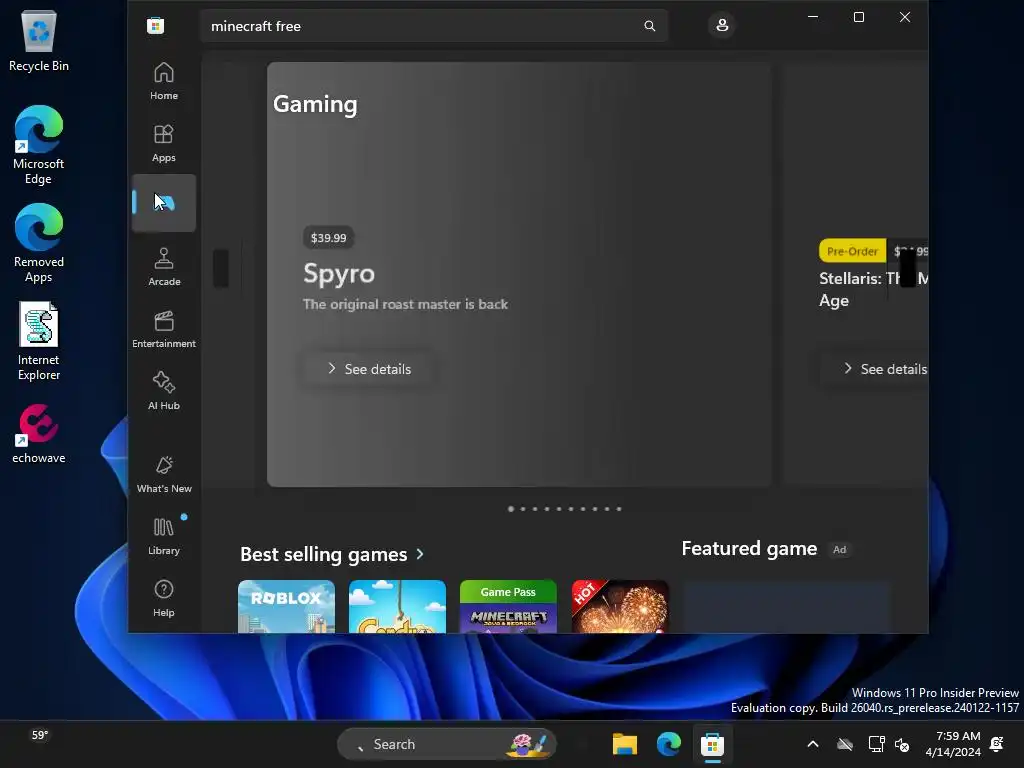The image size is (1024, 768).
Task: Click the search box containing 'minecraft free'
Action: 434,26
